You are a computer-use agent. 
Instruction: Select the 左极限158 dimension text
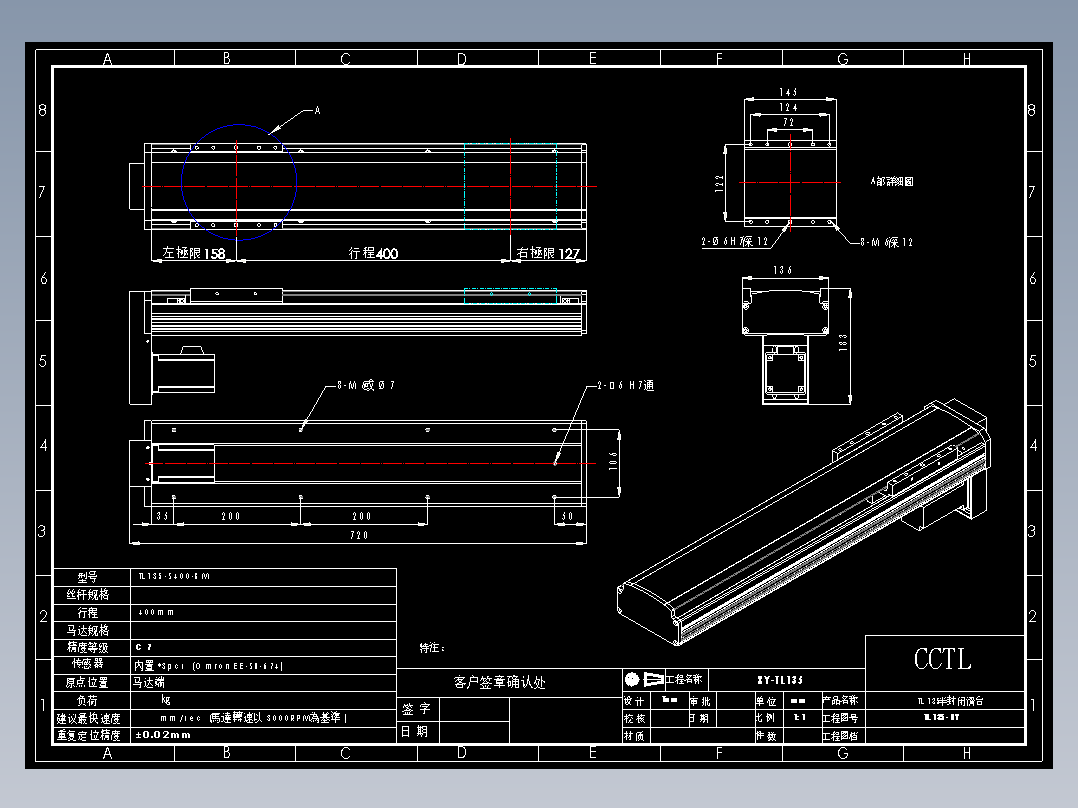coord(194,253)
